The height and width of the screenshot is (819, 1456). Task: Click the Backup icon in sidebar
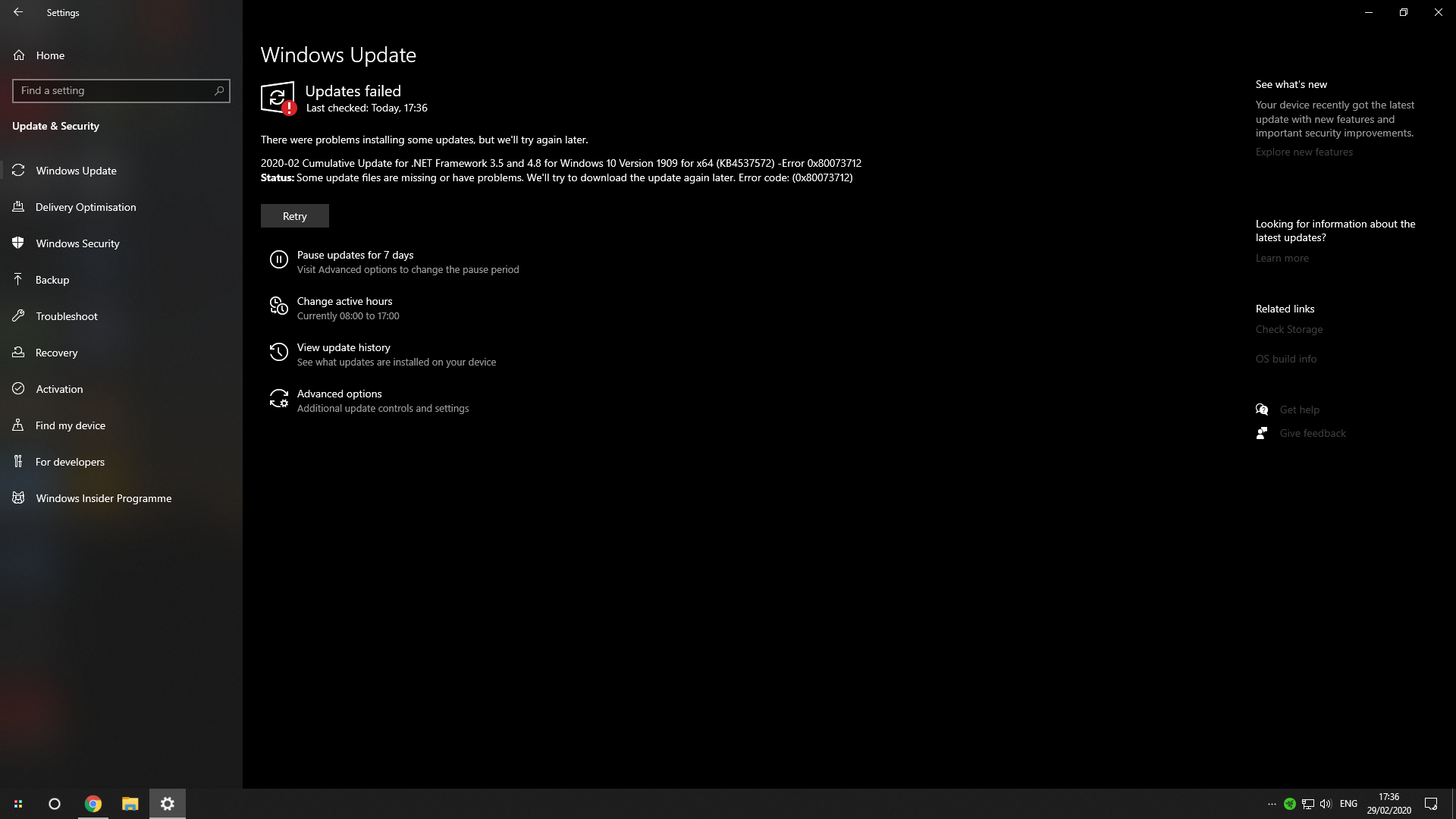point(18,279)
